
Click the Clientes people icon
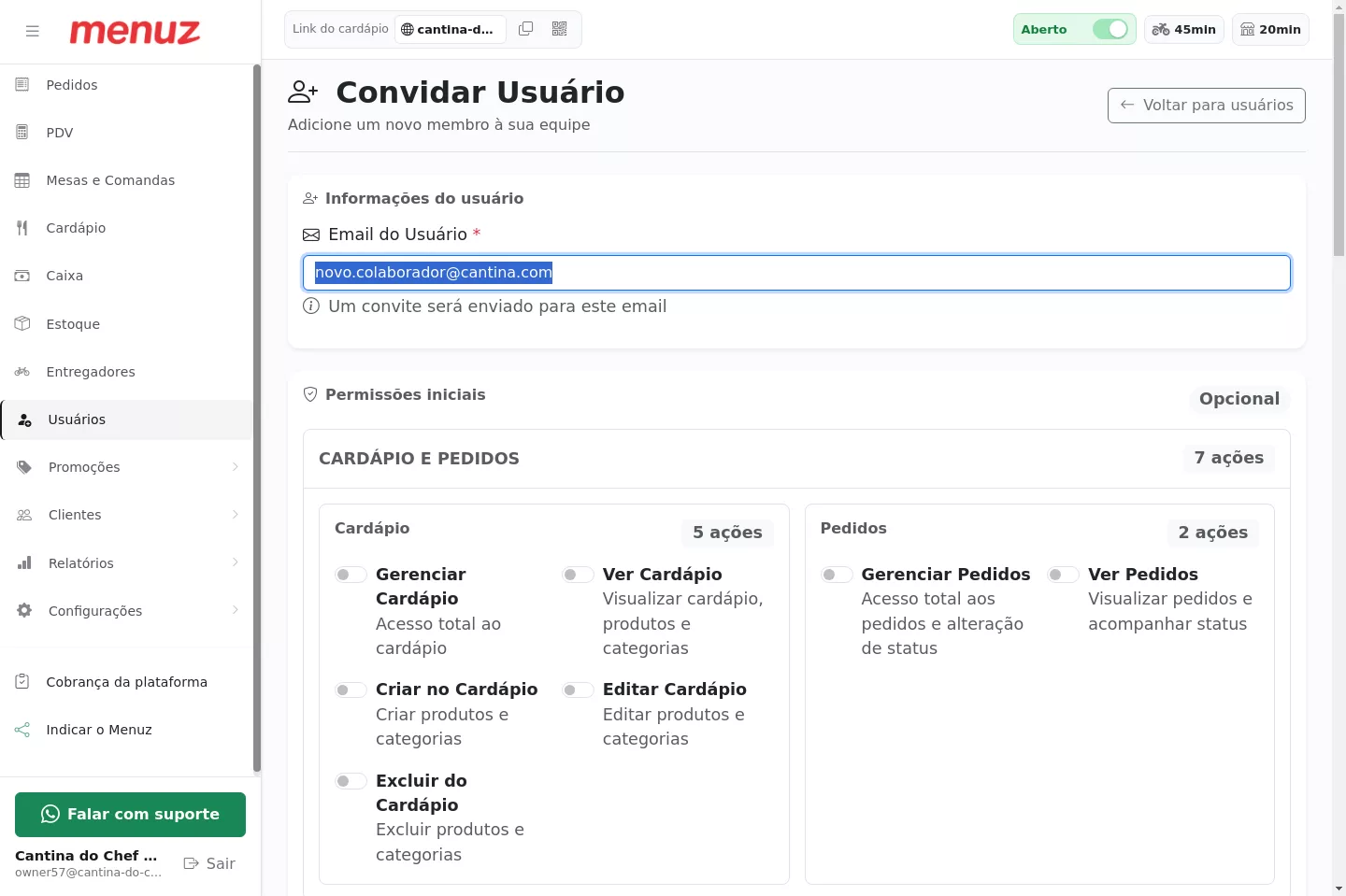[25, 515]
